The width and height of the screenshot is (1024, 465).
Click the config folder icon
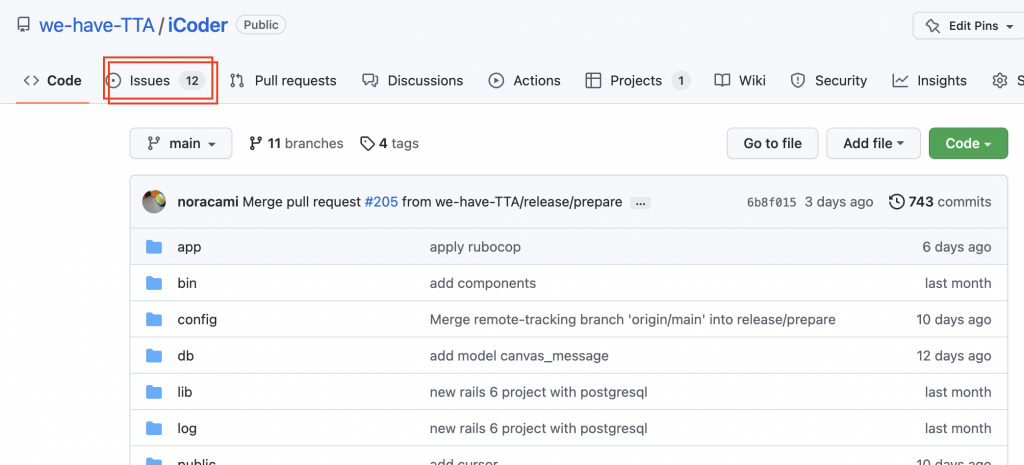(x=154, y=320)
